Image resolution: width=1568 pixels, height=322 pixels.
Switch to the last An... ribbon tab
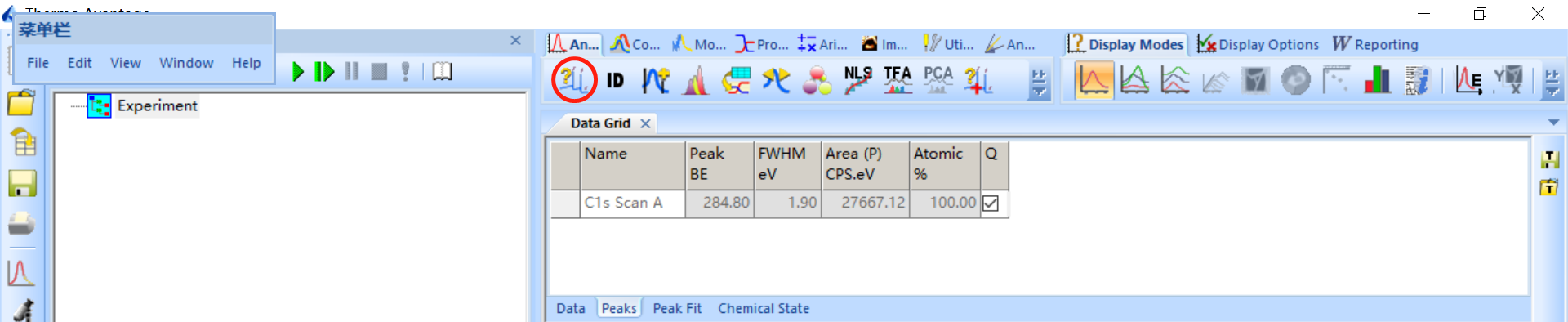(x=1010, y=44)
